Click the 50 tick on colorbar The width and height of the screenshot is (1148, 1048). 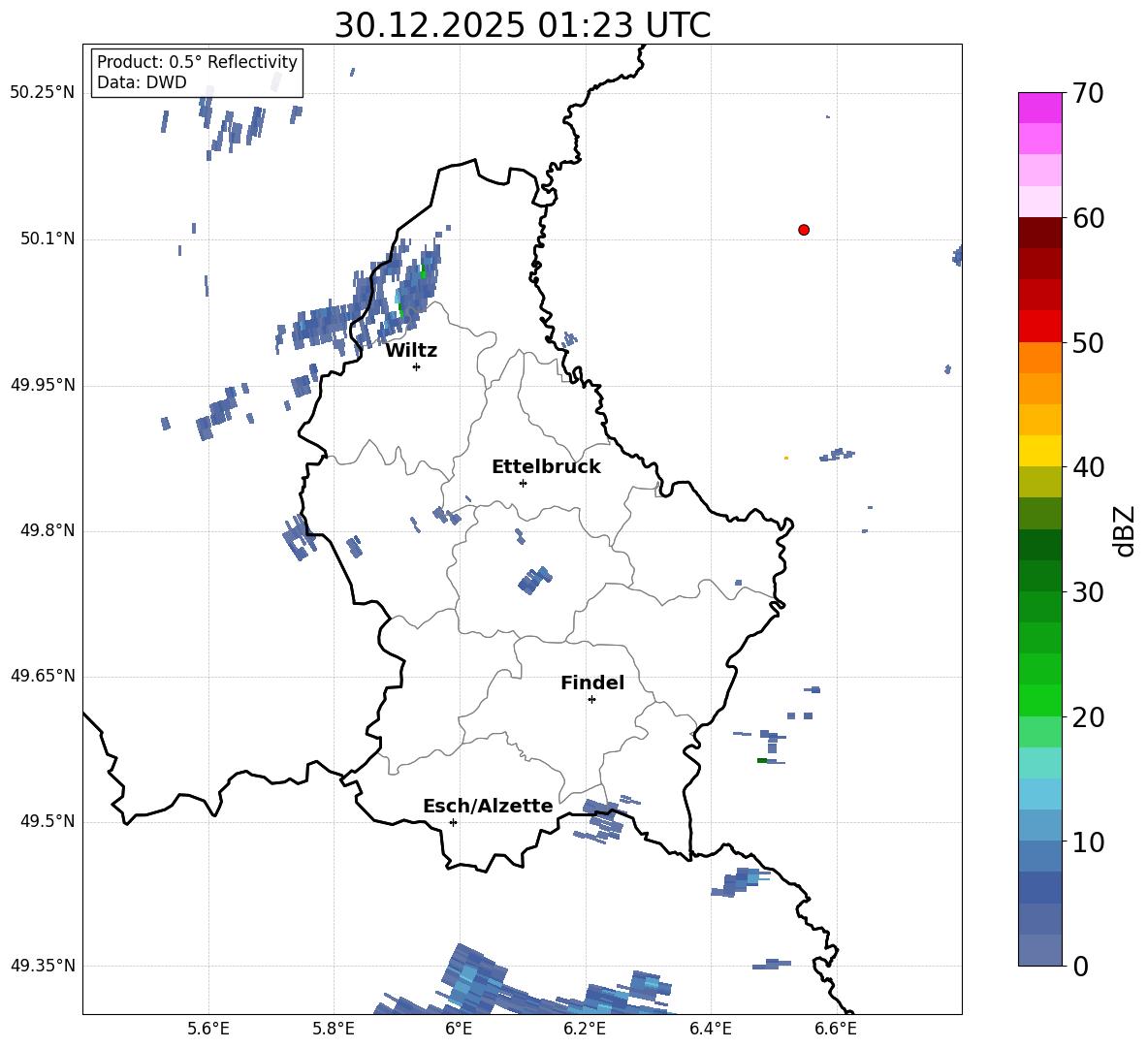(x=1088, y=342)
